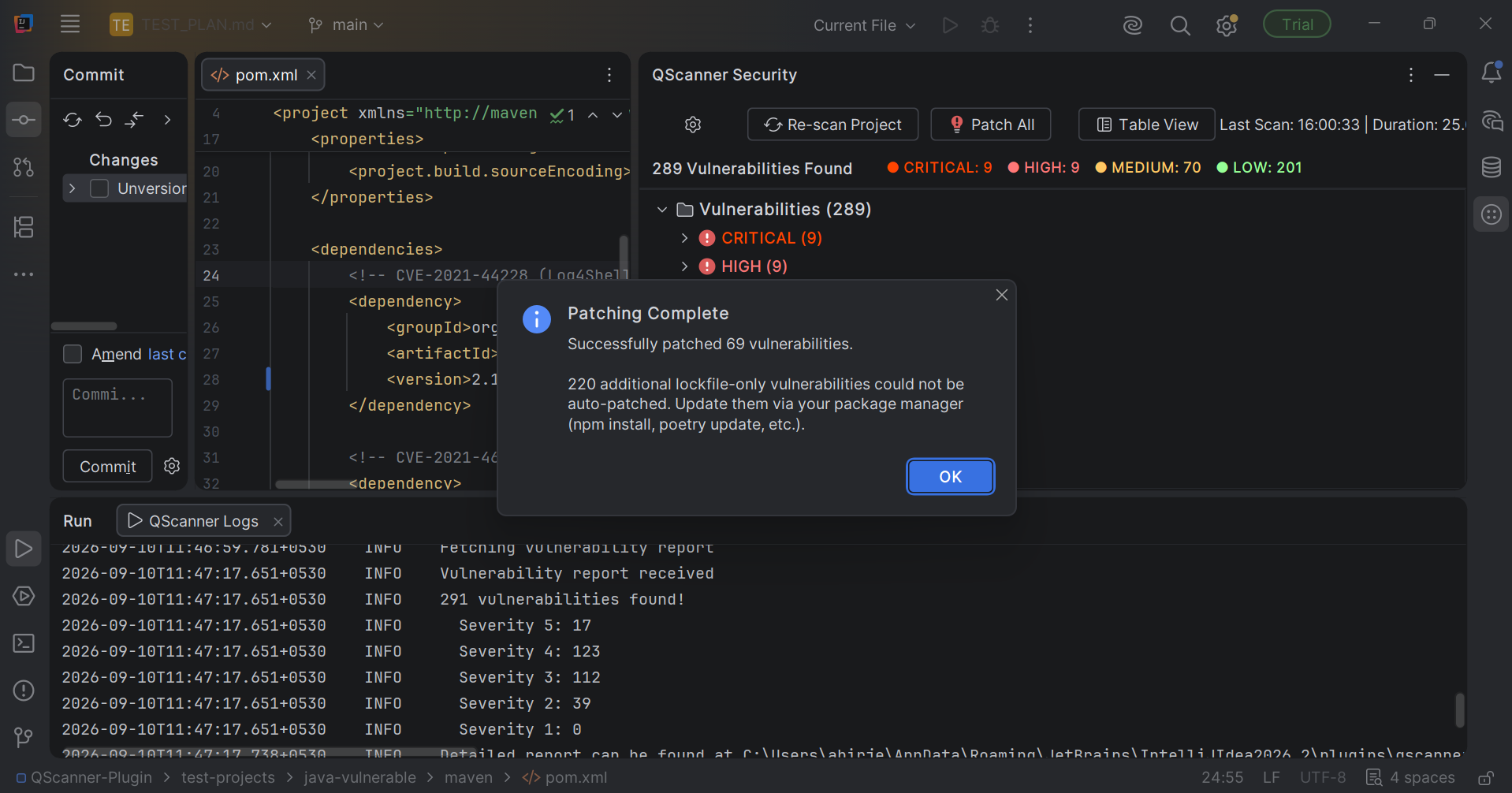1512x793 pixels.
Task: Close the Patching Complete dialog with X
Action: click(1002, 295)
